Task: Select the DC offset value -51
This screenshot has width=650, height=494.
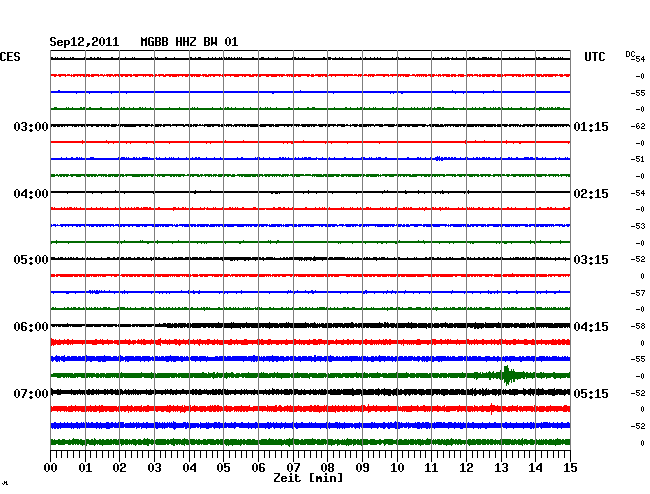Action: coord(638,159)
